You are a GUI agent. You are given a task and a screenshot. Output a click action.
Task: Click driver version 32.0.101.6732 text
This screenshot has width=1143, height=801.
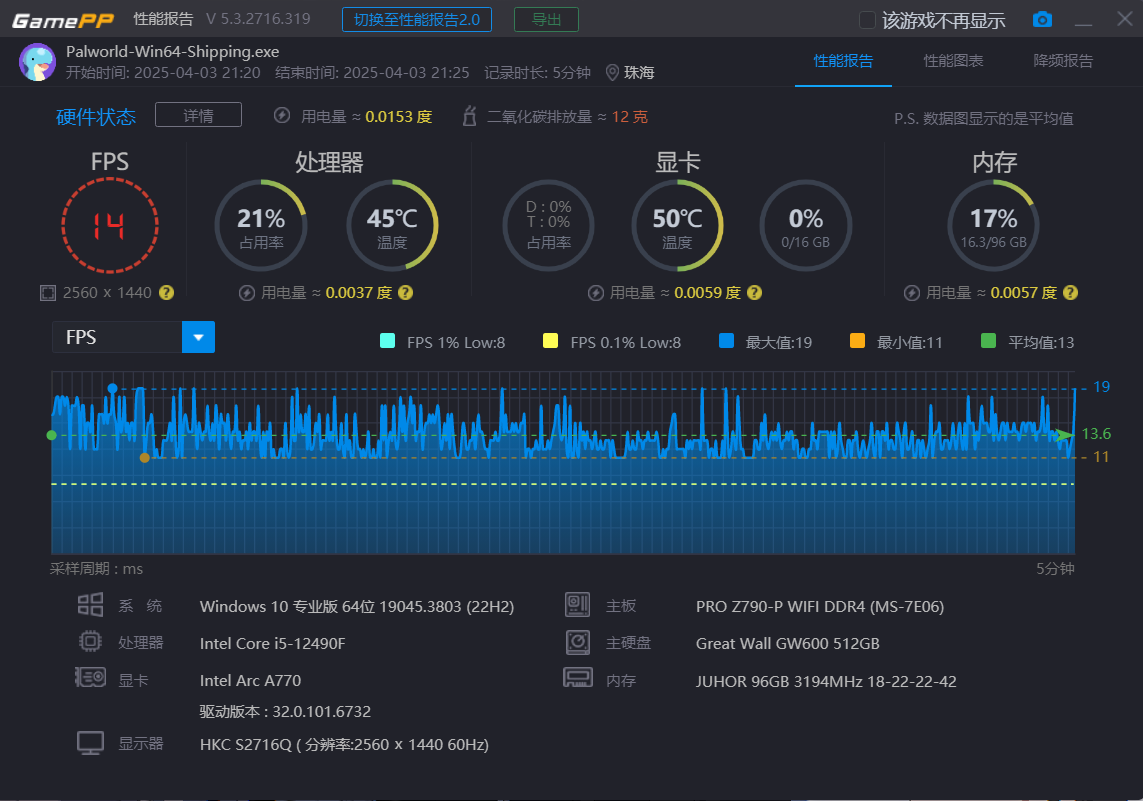[285, 711]
